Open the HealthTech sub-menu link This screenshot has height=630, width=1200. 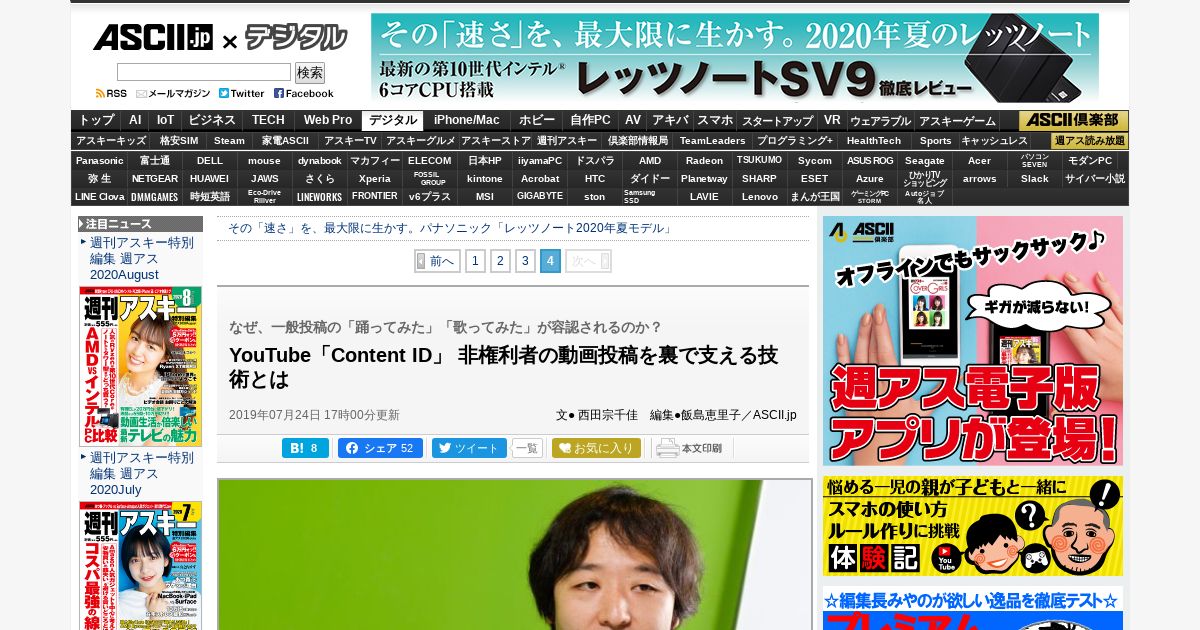874,141
